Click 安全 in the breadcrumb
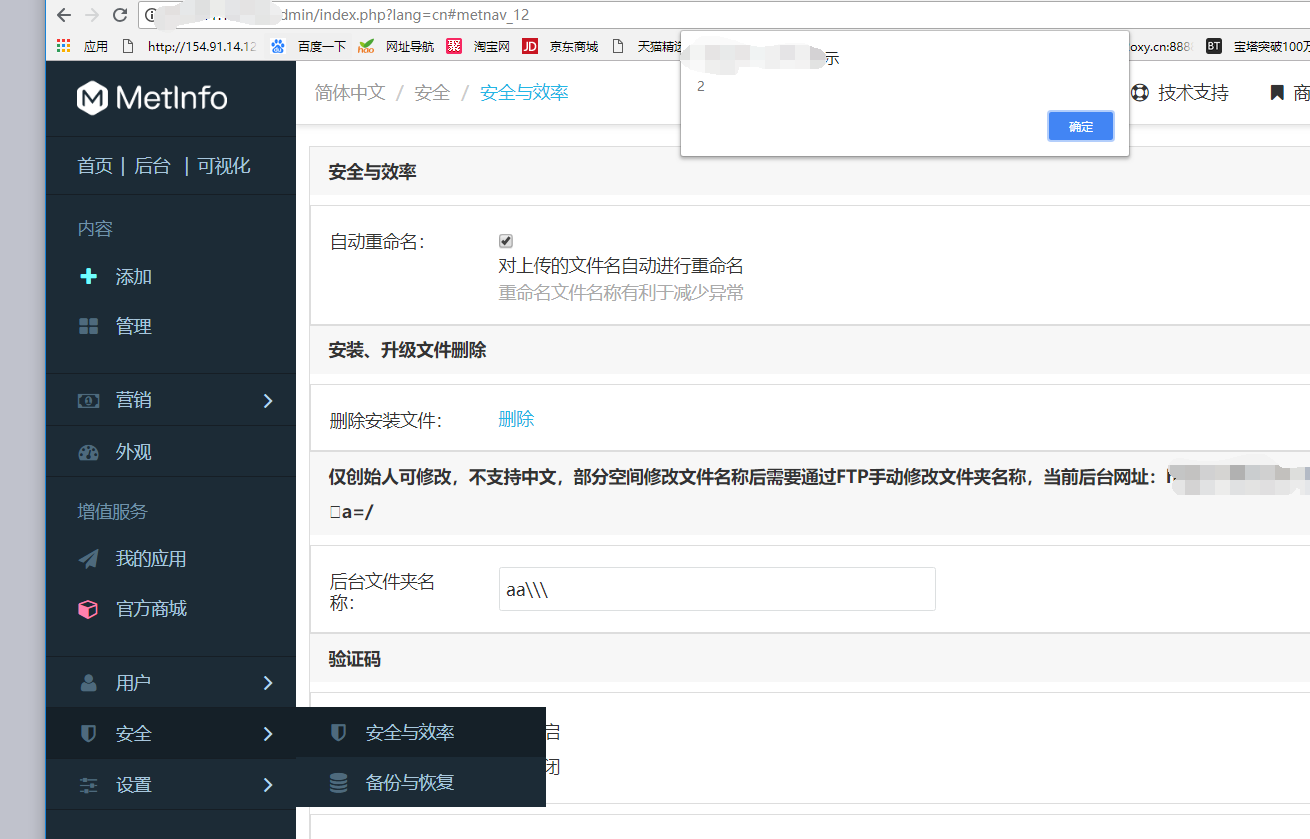 point(432,92)
